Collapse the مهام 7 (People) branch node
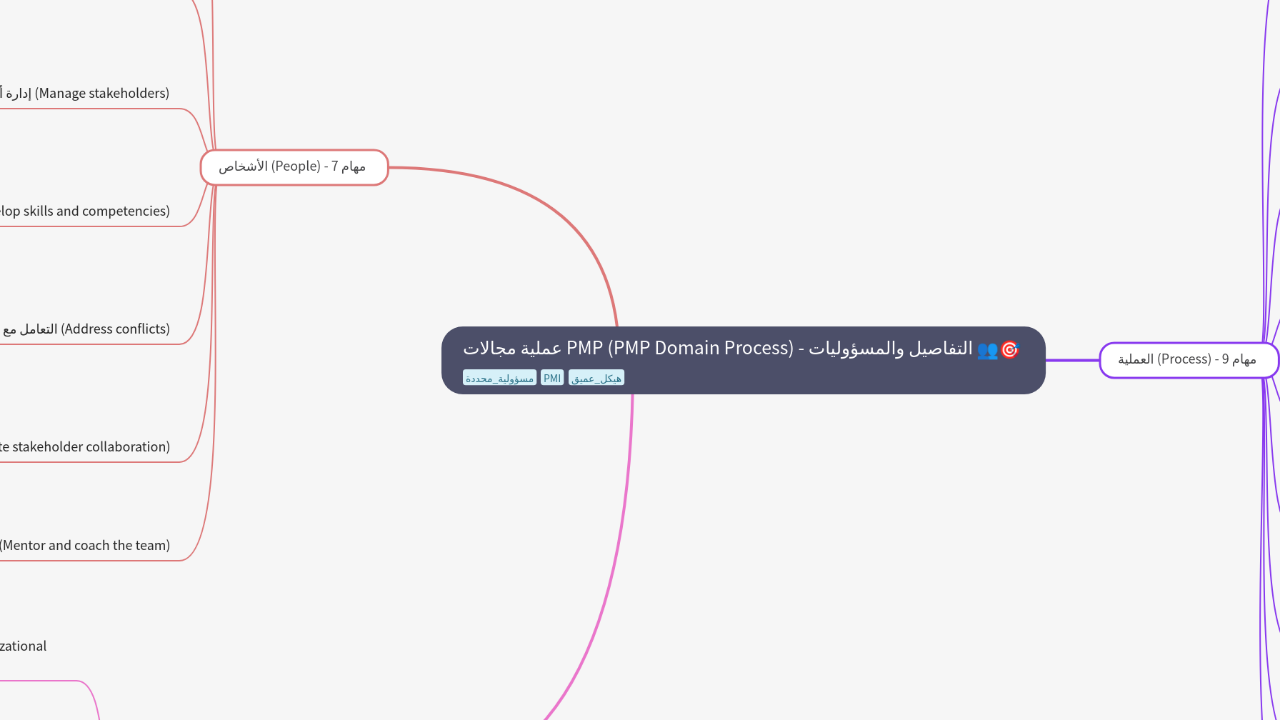1280x720 pixels. coord(293,167)
